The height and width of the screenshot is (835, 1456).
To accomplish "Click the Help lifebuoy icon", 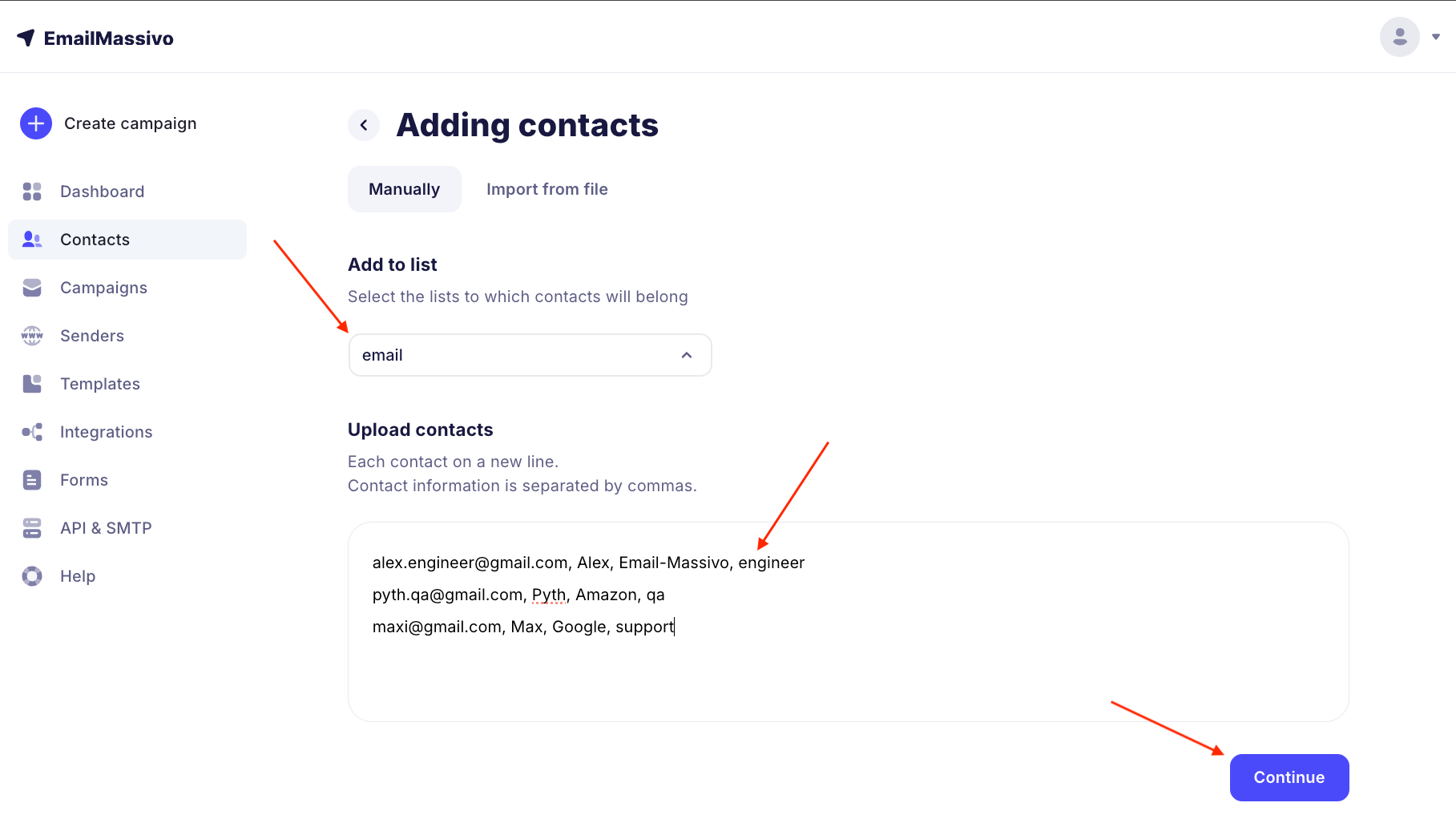I will [x=32, y=576].
